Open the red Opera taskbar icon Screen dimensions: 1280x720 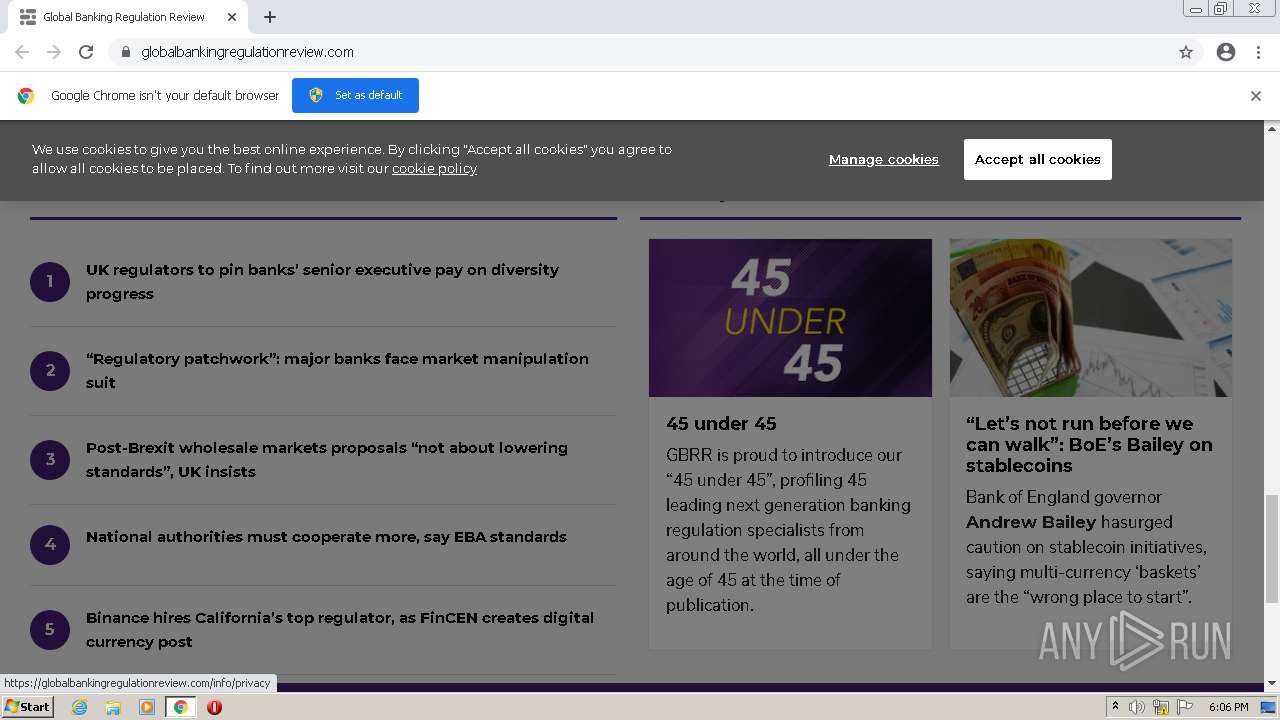coord(214,707)
